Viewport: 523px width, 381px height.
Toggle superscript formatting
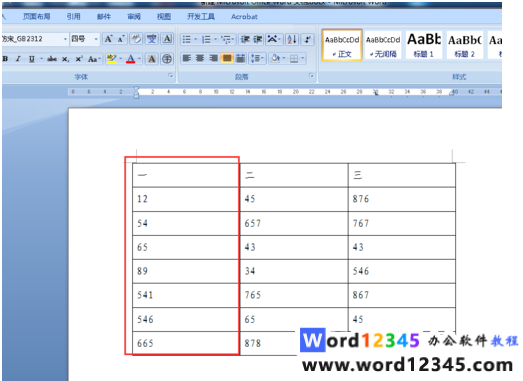click(79, 59)
